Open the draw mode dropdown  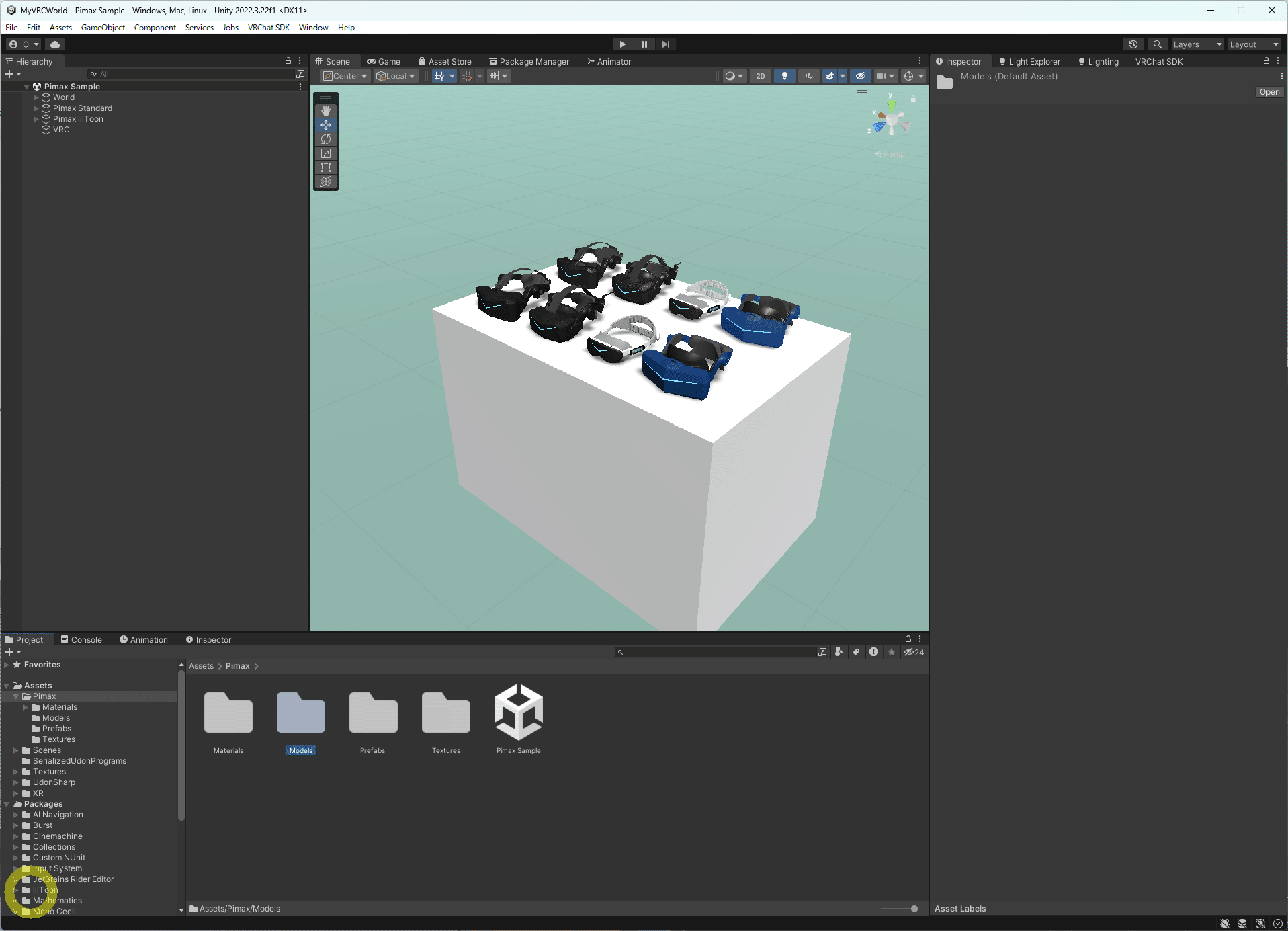pyautogui.click(x=734, y=76)
